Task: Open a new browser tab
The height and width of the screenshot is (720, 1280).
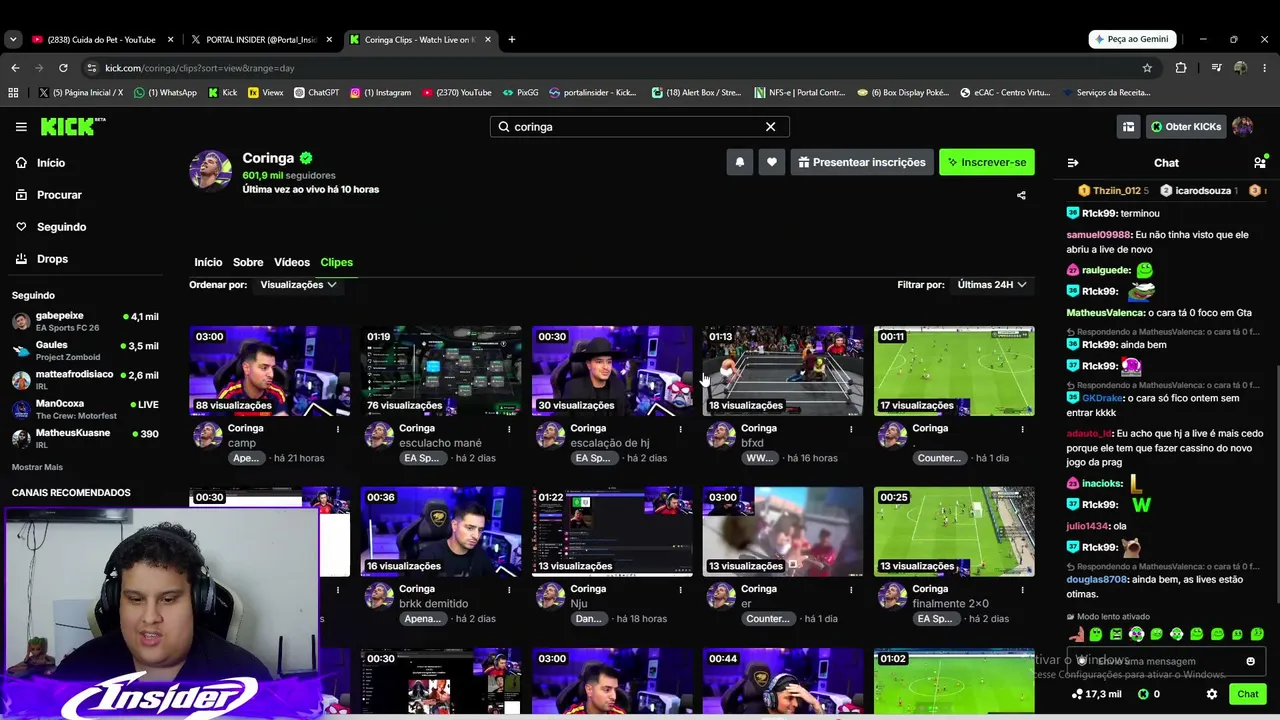Action: 512,40
